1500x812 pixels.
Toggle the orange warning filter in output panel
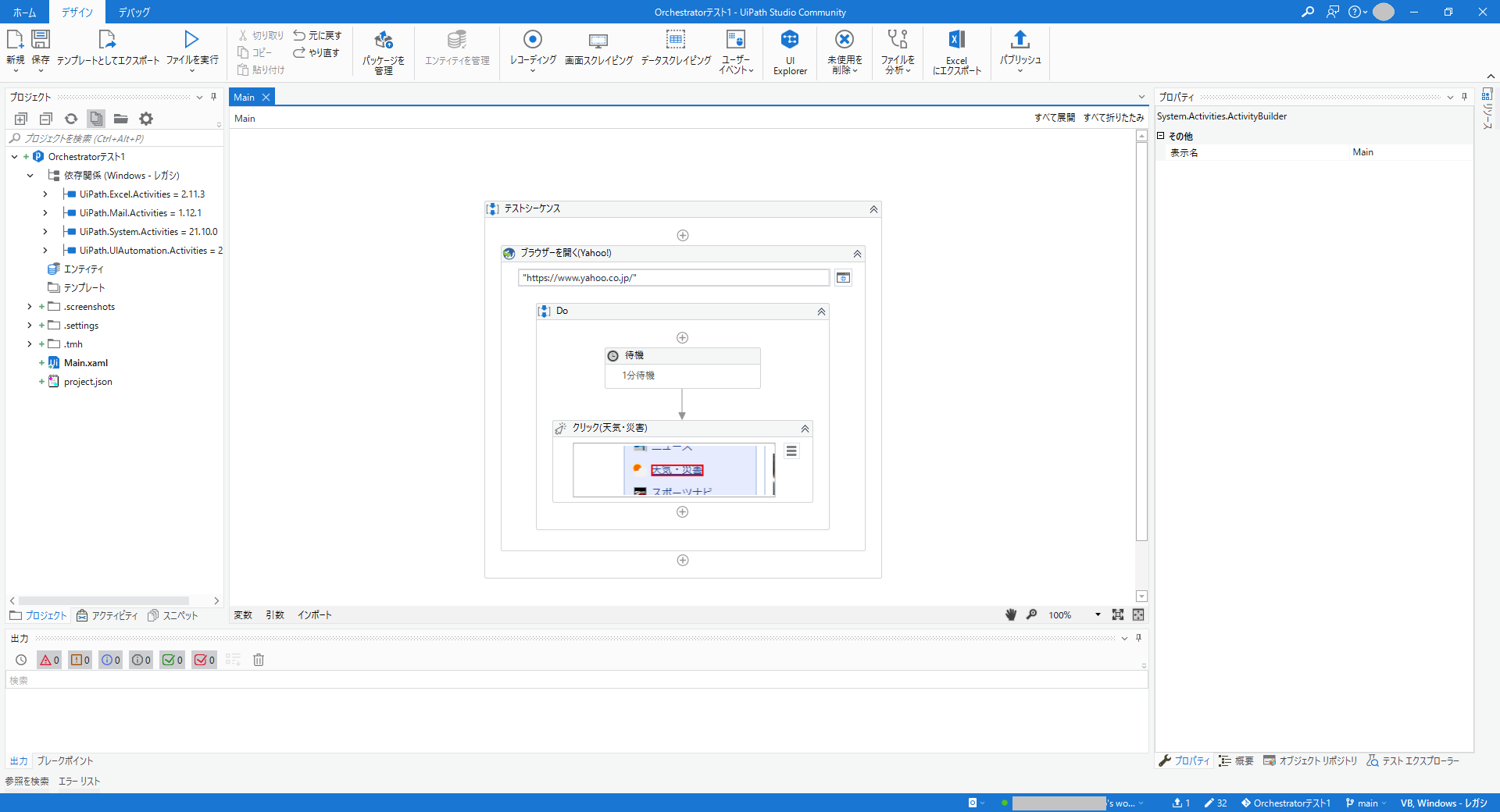click(80, 660)
